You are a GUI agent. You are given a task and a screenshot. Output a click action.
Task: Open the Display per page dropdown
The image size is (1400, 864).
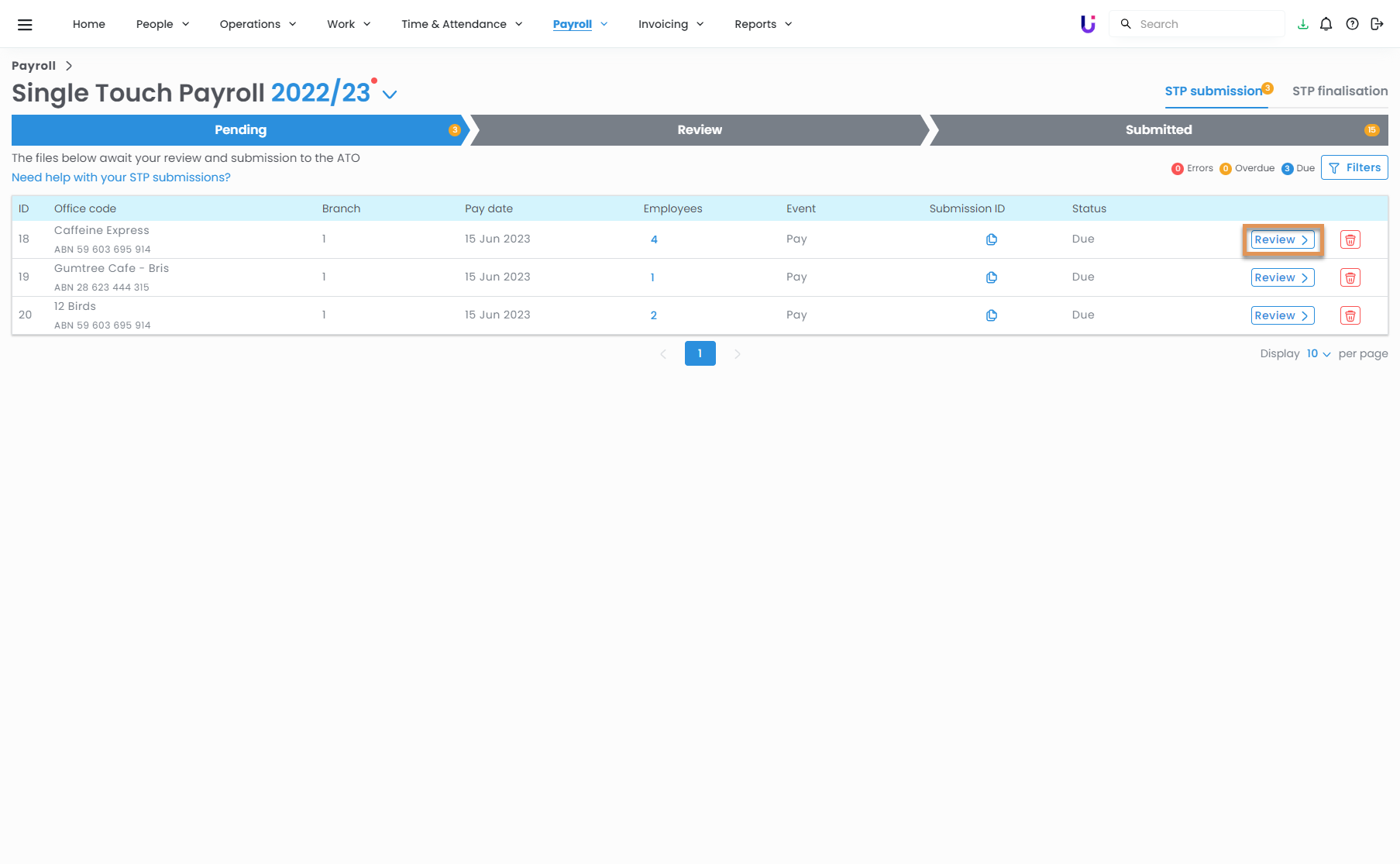point(1318,354)
